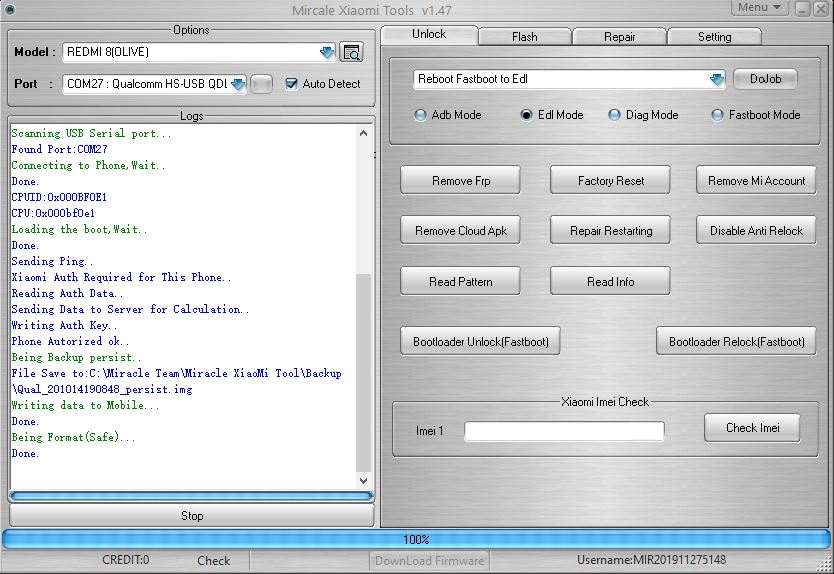Switch to the Unlock tab
834x574 pixels.
429,35
